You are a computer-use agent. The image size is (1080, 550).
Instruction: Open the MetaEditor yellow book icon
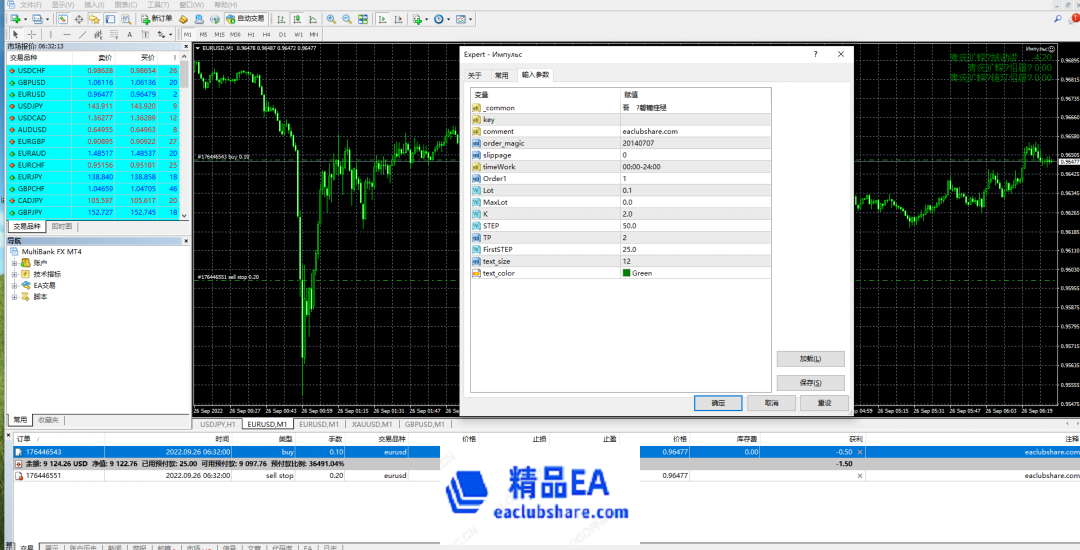[183, 19]
